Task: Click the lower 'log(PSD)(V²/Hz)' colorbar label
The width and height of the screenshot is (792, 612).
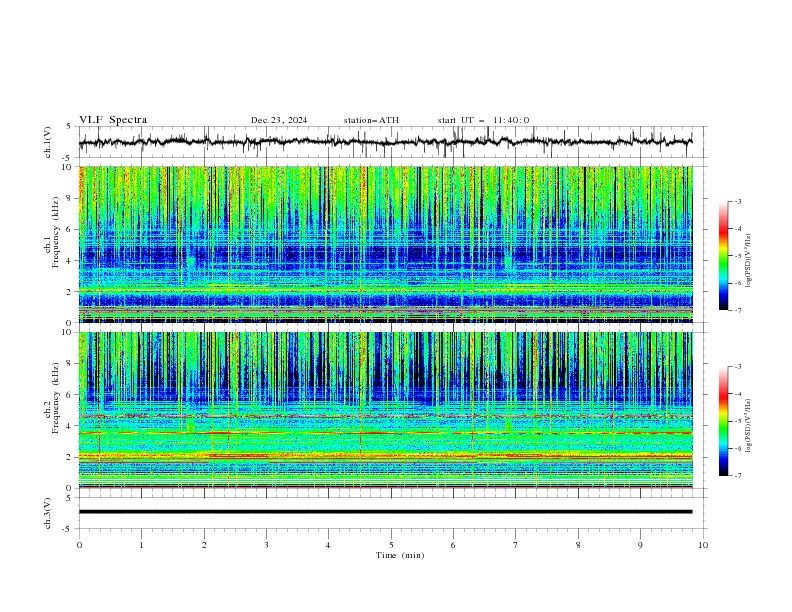Action: [749, 426]
